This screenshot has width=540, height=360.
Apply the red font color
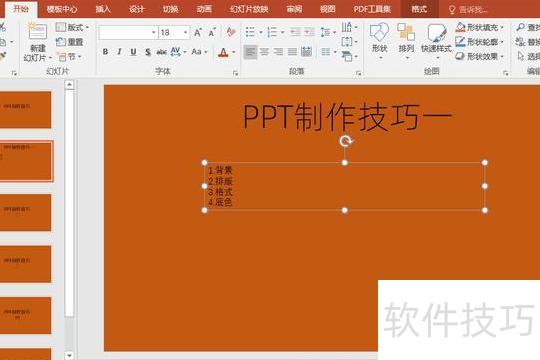(223, 52)
